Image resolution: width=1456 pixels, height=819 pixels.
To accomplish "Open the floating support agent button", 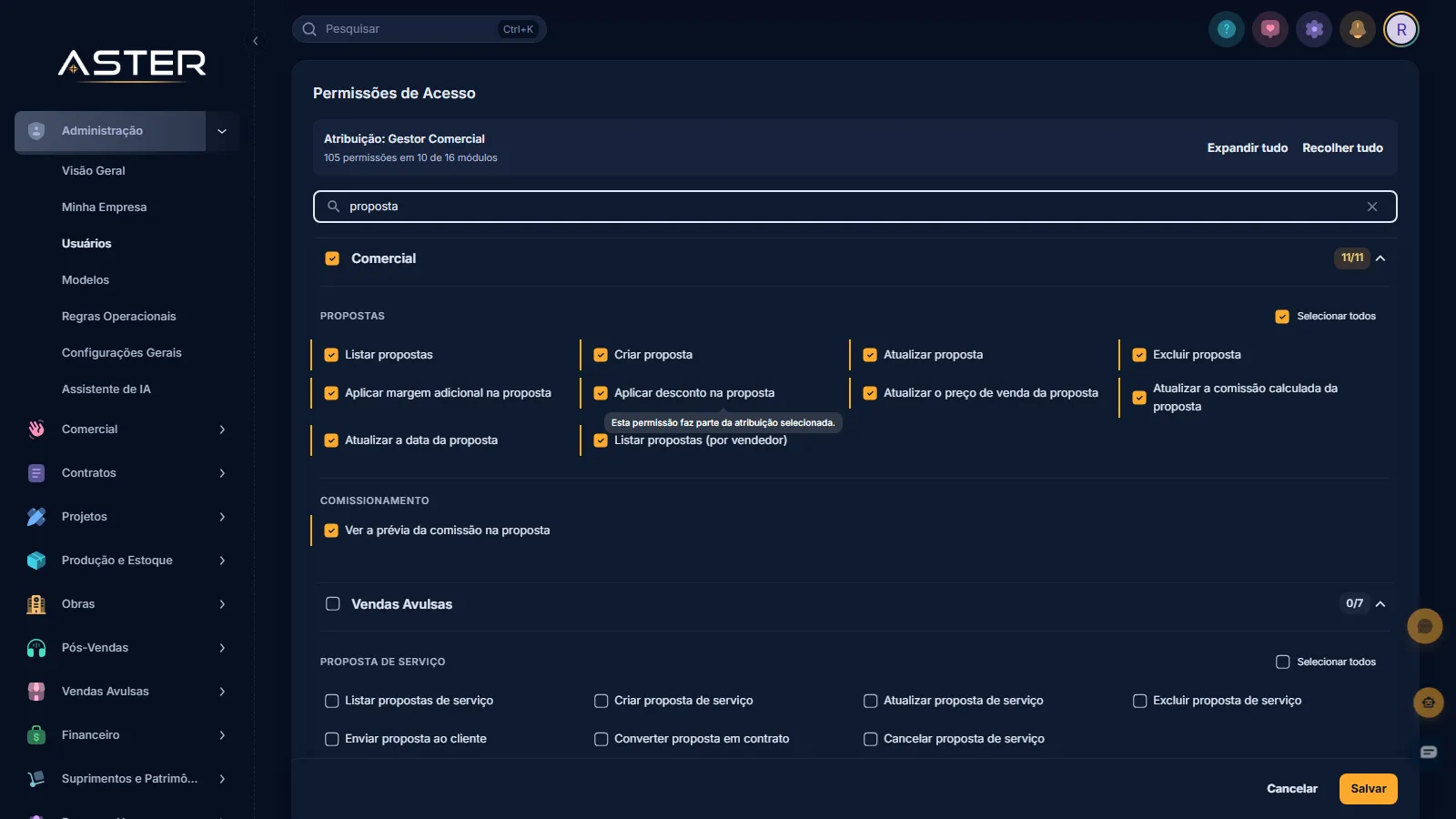I will tap(1429, 703).
